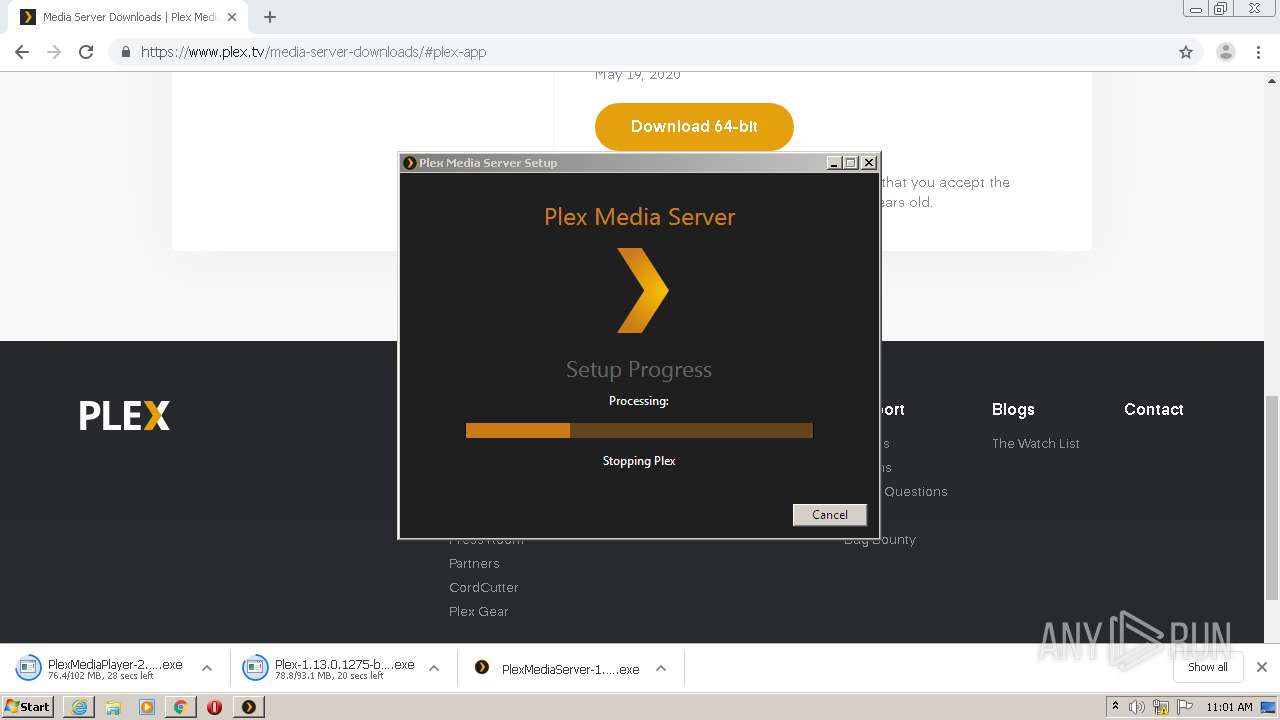
Task: Open the Plex-1.13.0.1275 download item
Action: 330,668
